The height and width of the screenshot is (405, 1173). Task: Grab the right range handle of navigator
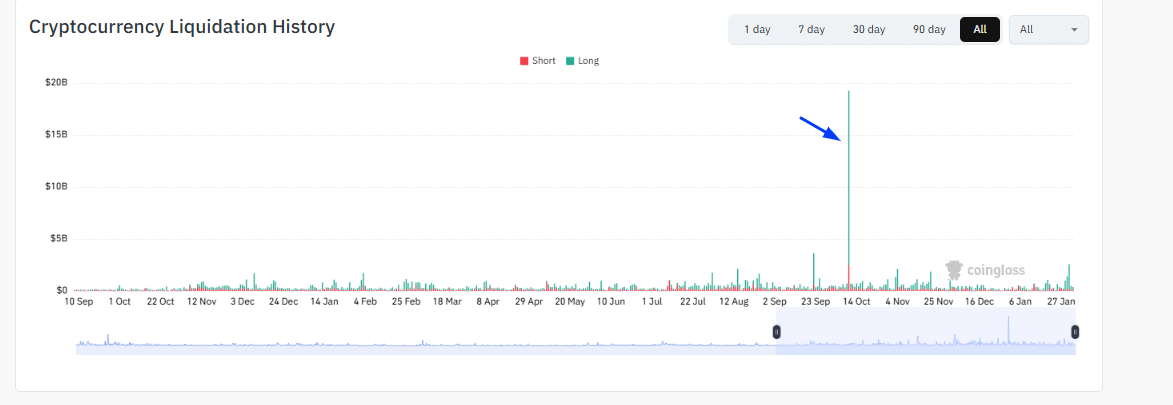pyautogui.click(x=1075, y=332)
